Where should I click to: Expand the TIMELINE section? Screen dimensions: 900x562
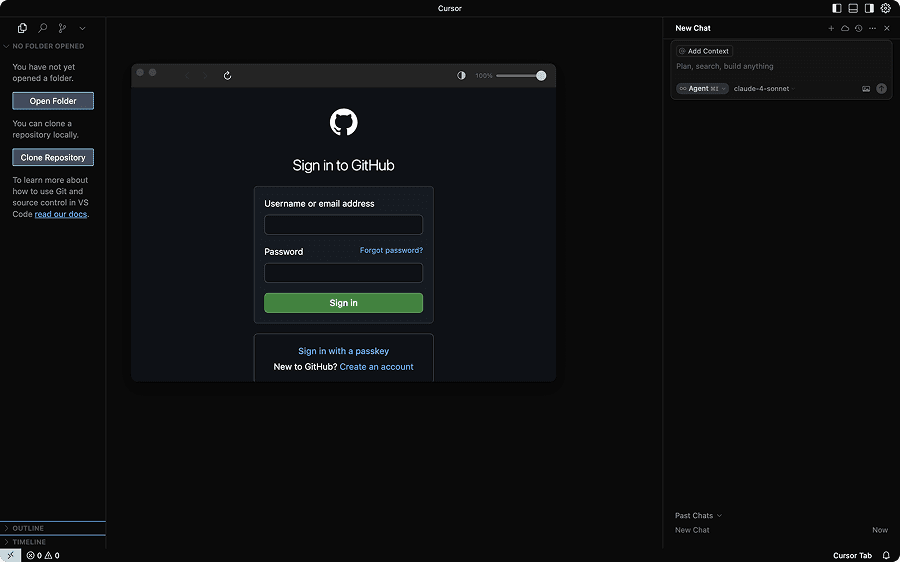pyautogui.click(x=53, y=542)
